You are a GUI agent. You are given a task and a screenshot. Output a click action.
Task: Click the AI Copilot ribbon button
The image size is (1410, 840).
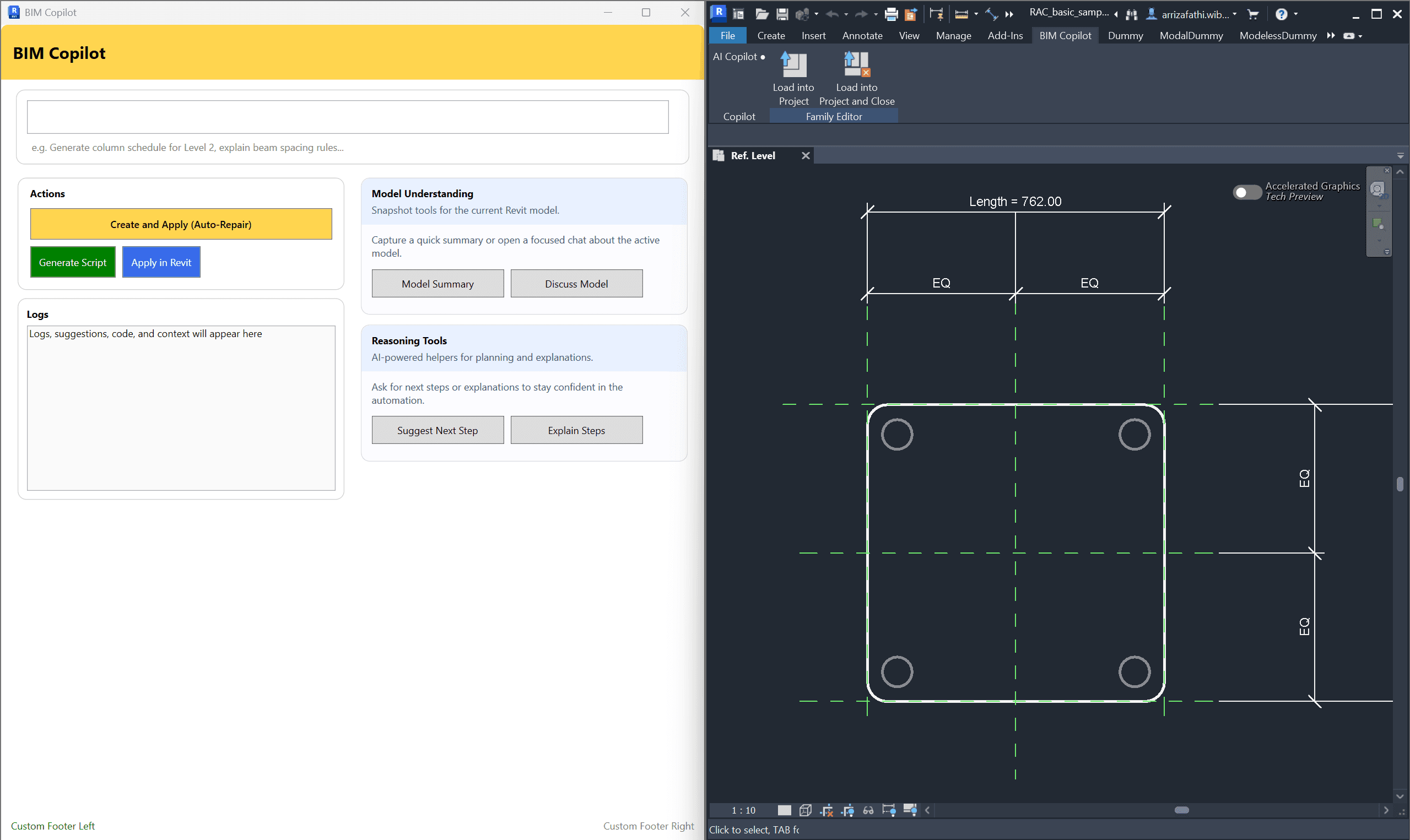pos(739,57)
